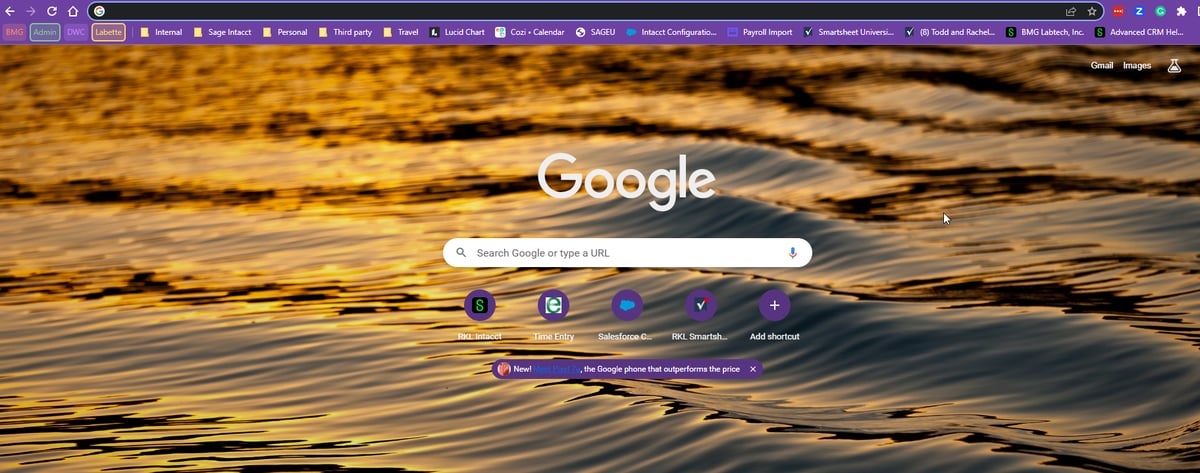Click the Grammarly extension icon
The image size is (1200, 473).
point(1160,11)
